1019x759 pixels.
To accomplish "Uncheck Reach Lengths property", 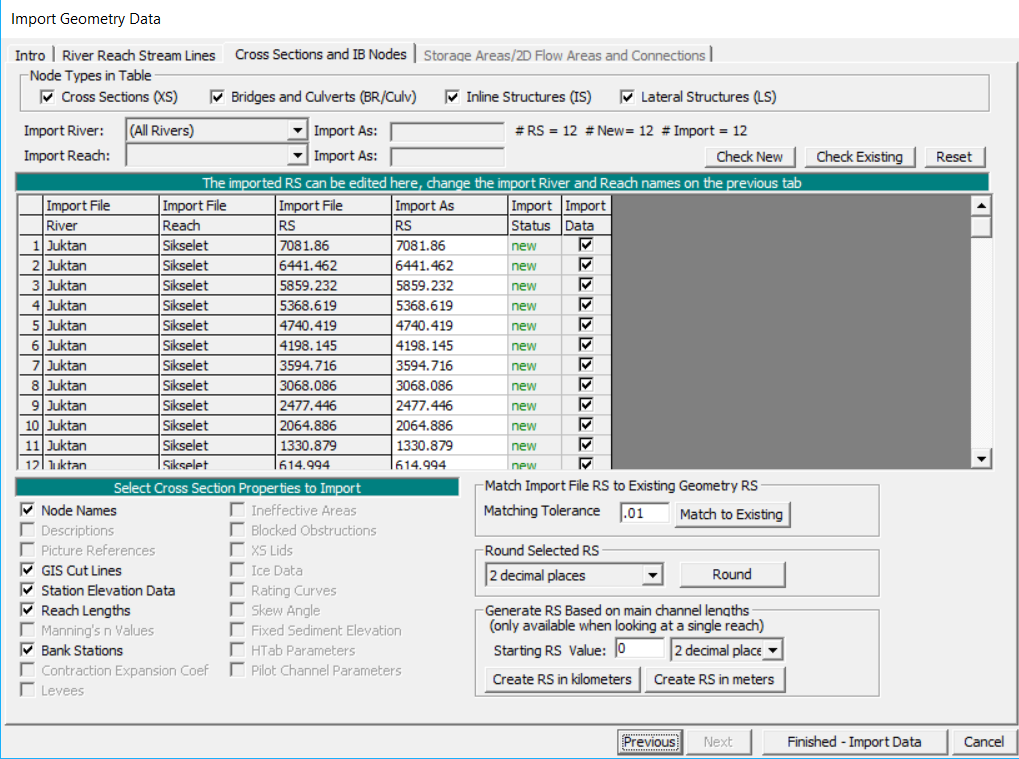I will (27, 610).
